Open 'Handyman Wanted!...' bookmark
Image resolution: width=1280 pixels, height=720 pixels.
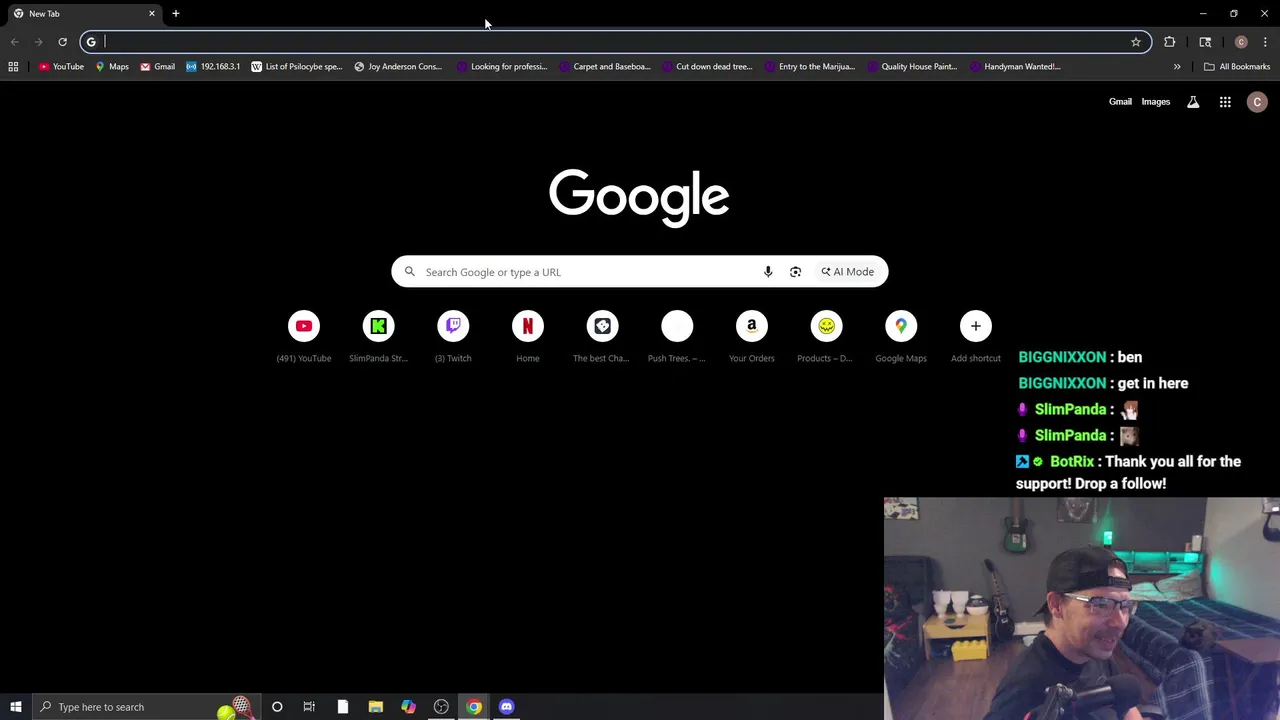1015,67
